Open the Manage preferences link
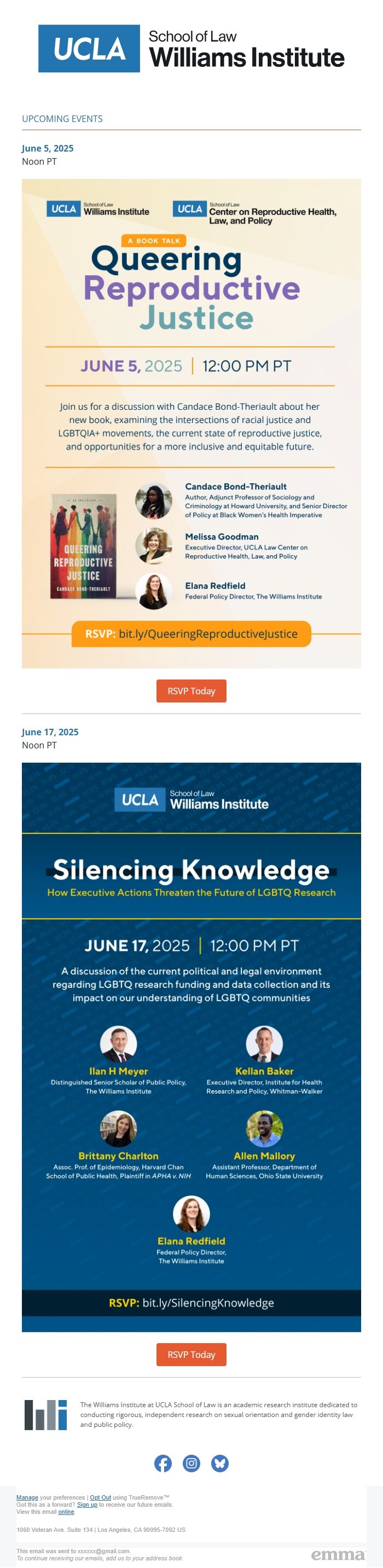383x1568 pixels. (x=27, y=1497)
